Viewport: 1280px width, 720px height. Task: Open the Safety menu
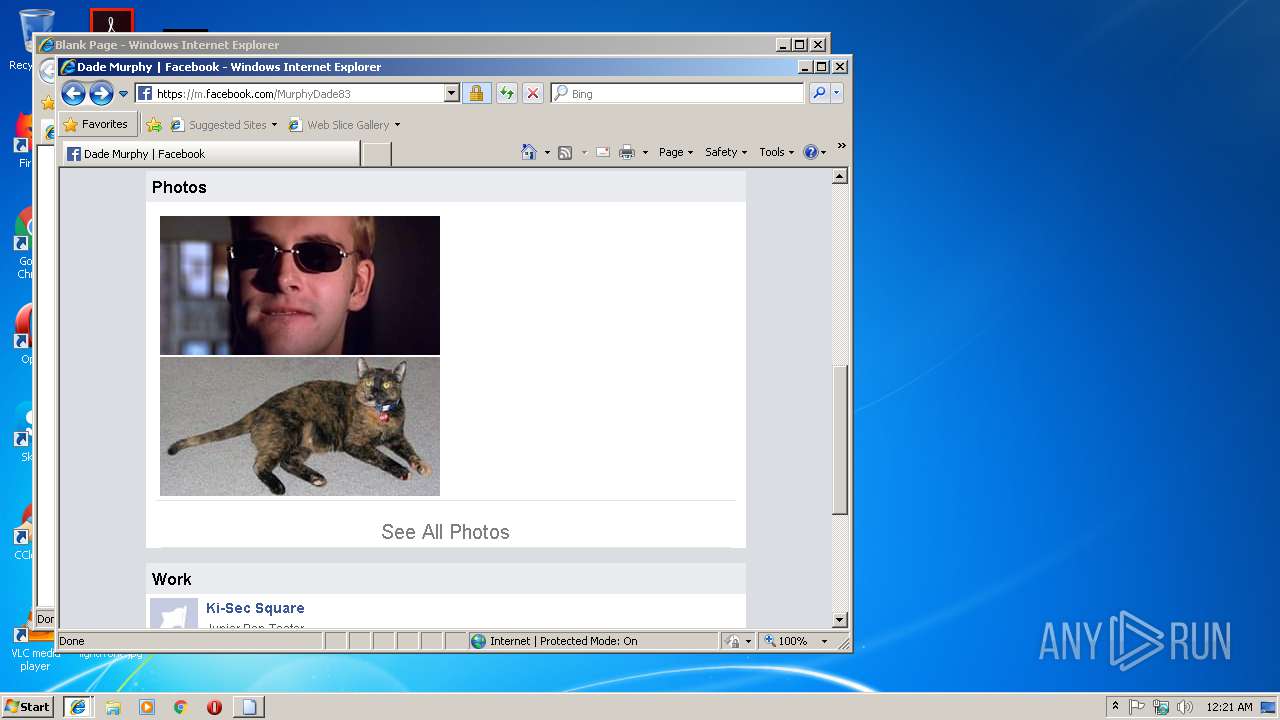tap(726, 152)
